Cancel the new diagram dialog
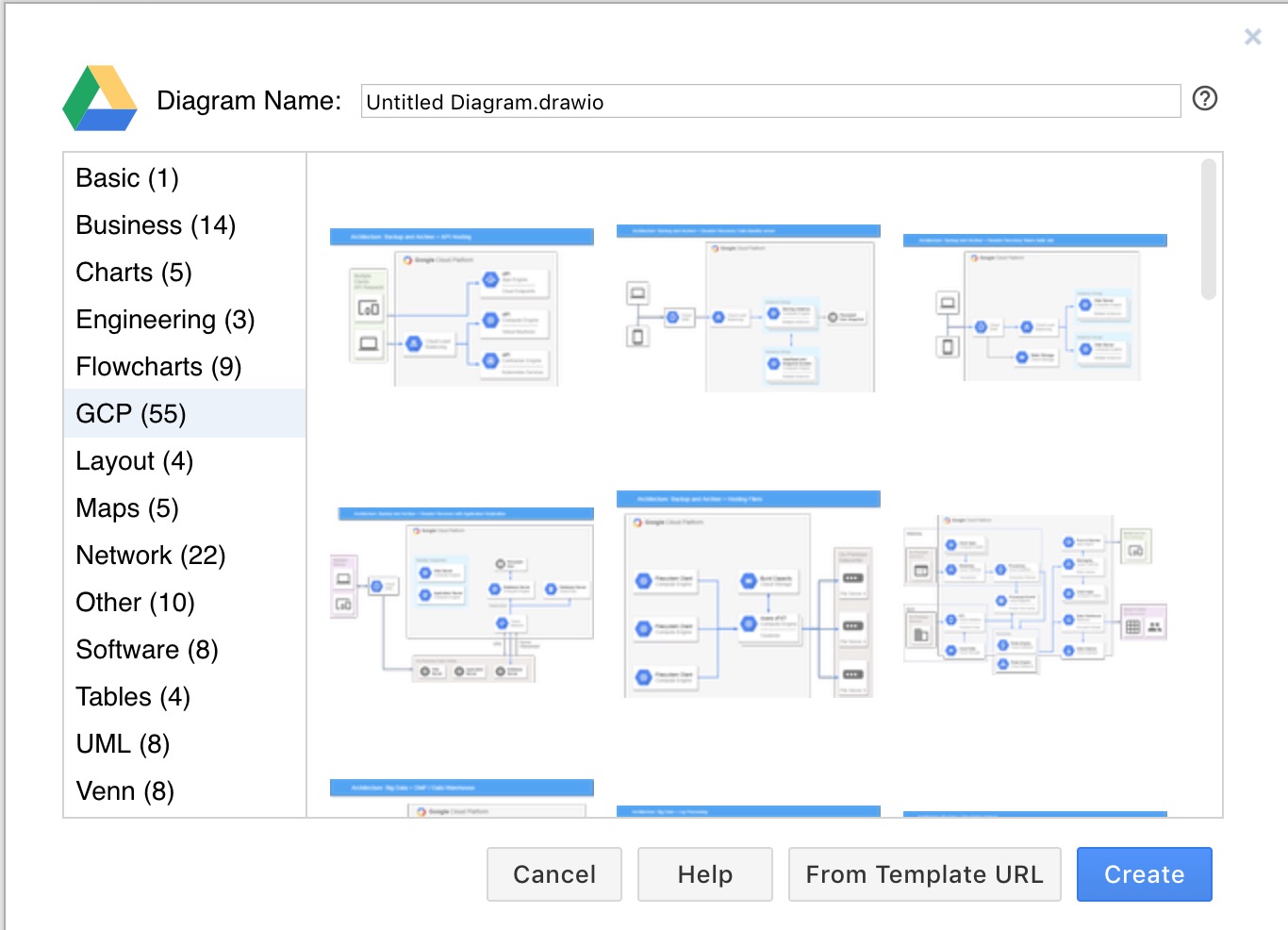 pyautogui.click(x=553, y=874)
